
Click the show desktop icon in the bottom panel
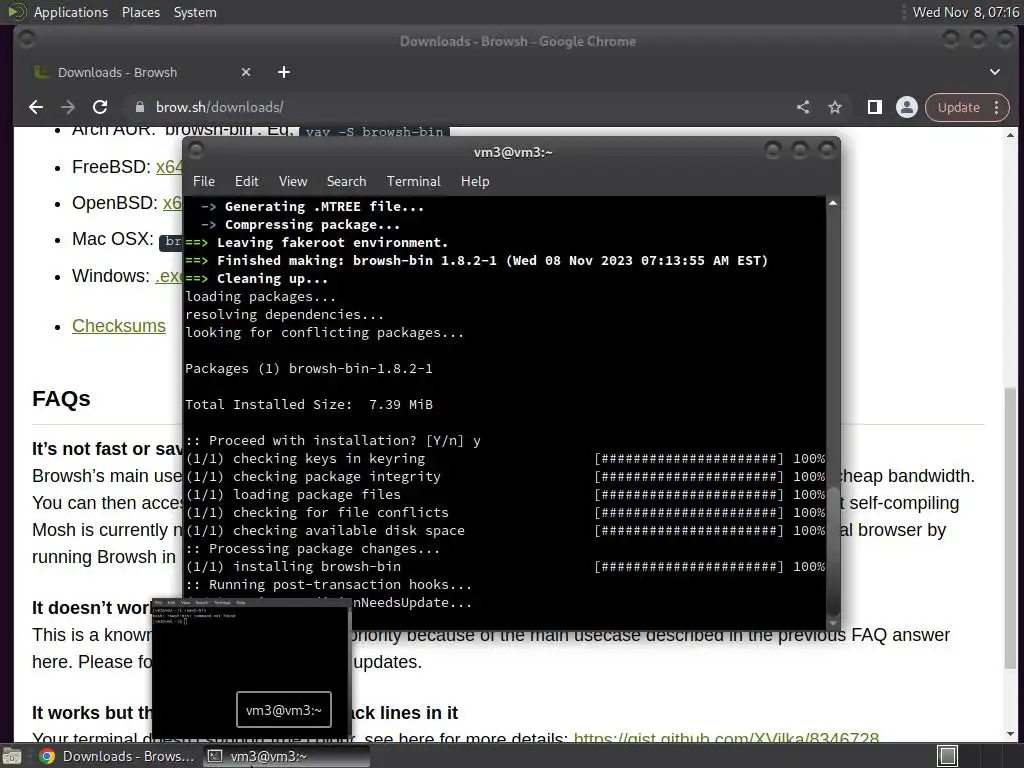(x=12, y=756)
